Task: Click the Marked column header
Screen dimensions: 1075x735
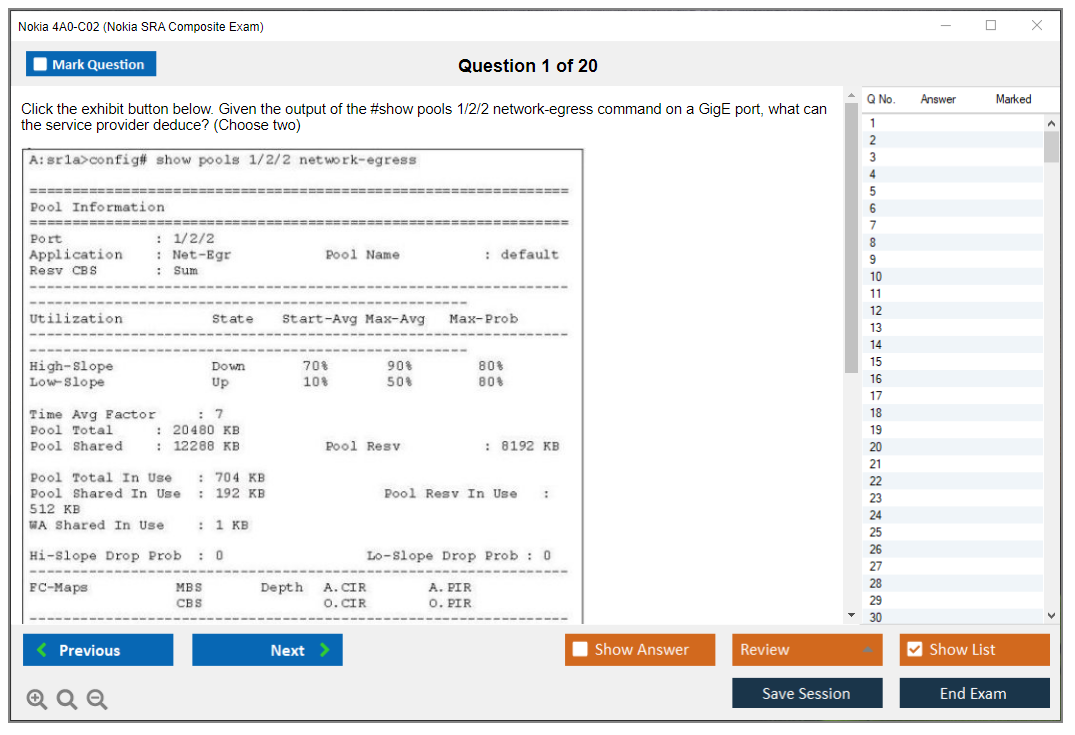Action: click(1013, 99)
